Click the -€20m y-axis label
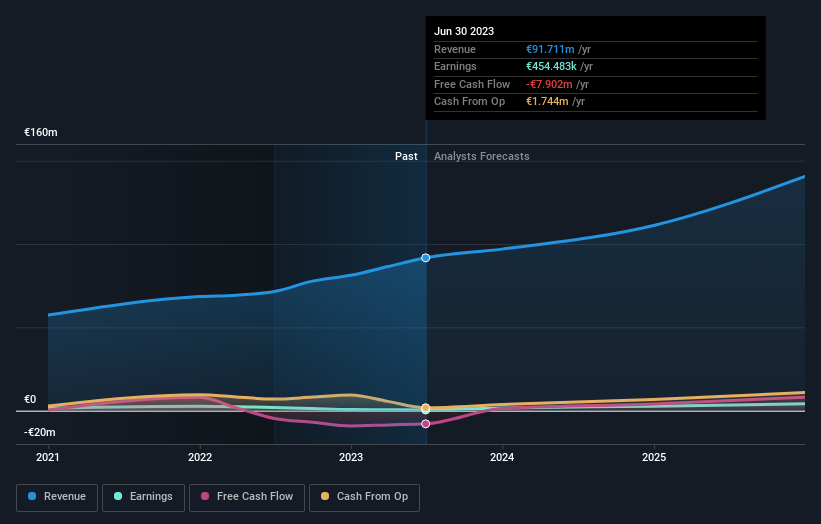Screen dimensions: 821x524 click(x=40, y=432)
